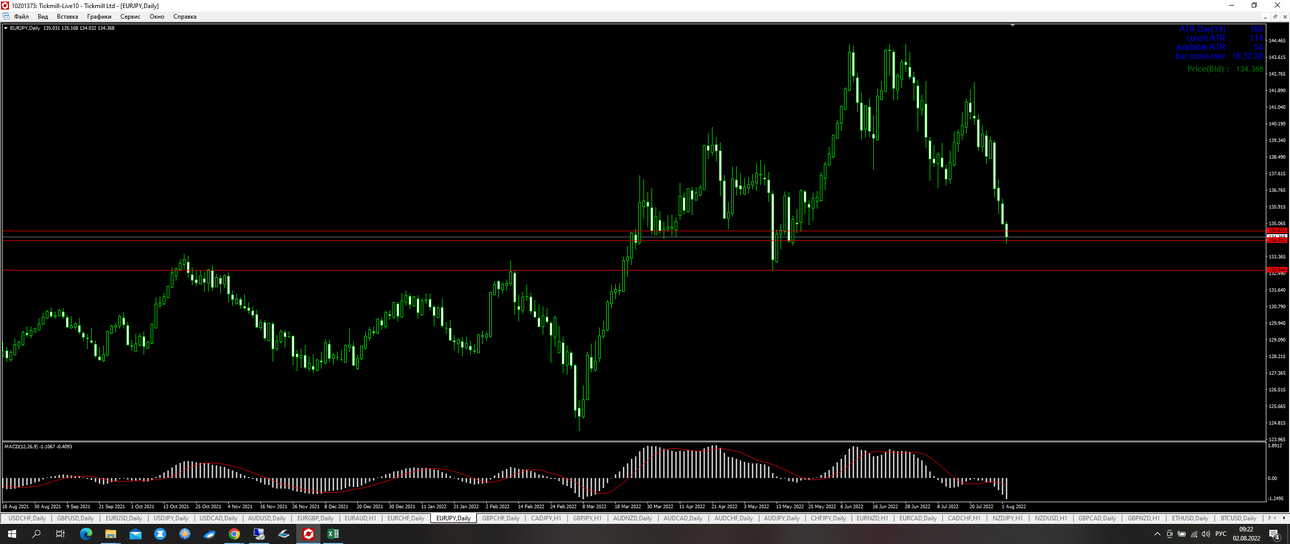Click the chart window icon beside Файл
The height and width of the screenshot is (544, 1290).
tap(5, 17)
